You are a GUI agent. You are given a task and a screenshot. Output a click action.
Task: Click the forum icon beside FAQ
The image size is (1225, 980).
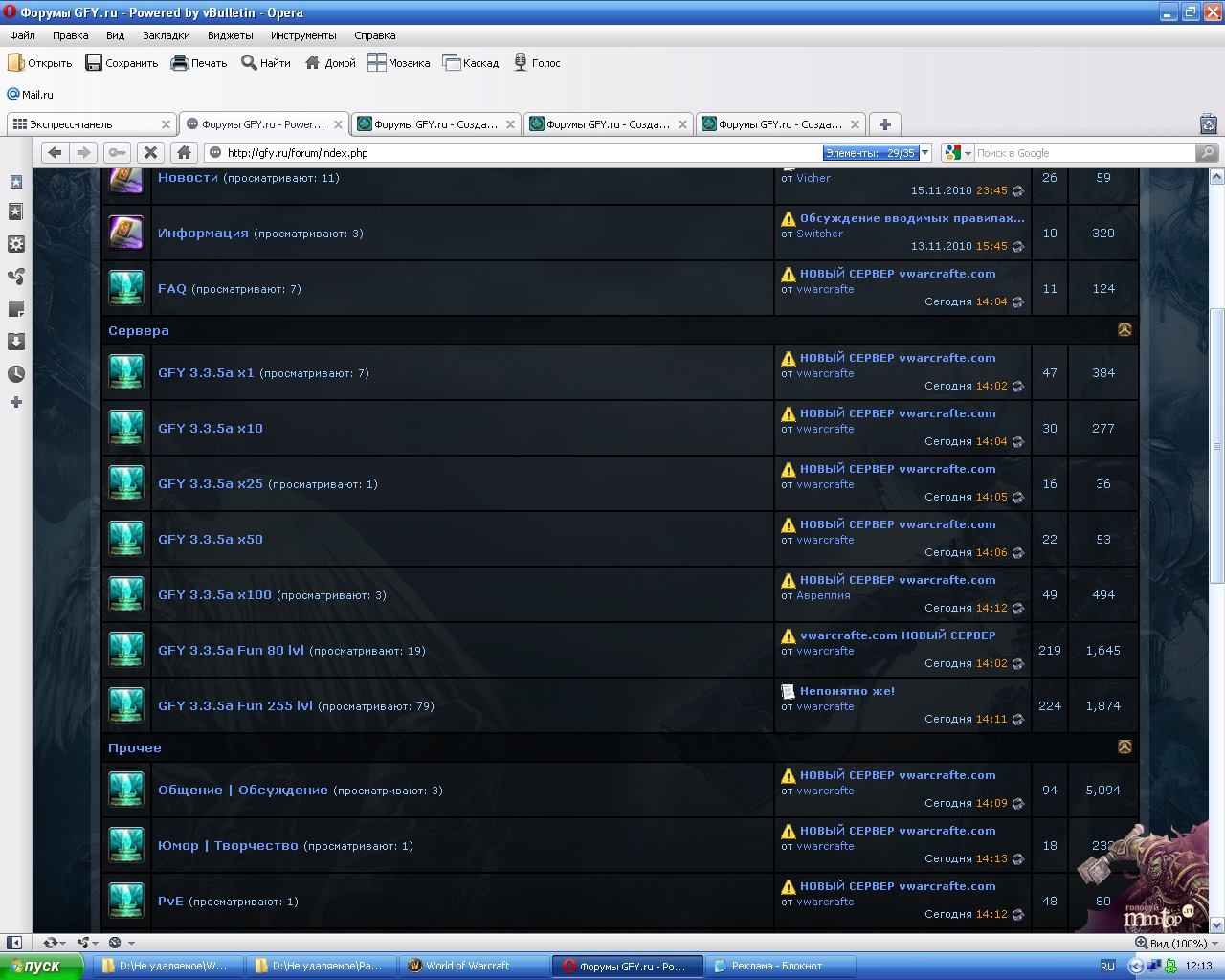pyautogui.click(x=125, y=288)
